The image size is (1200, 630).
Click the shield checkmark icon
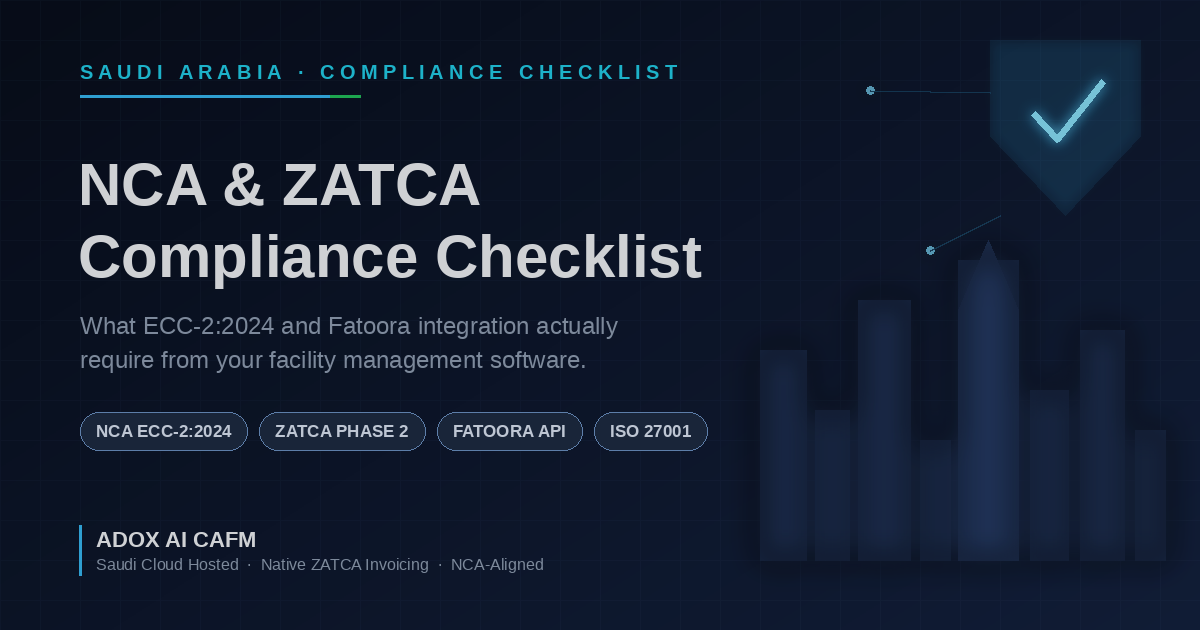[x=1066, y=125]
